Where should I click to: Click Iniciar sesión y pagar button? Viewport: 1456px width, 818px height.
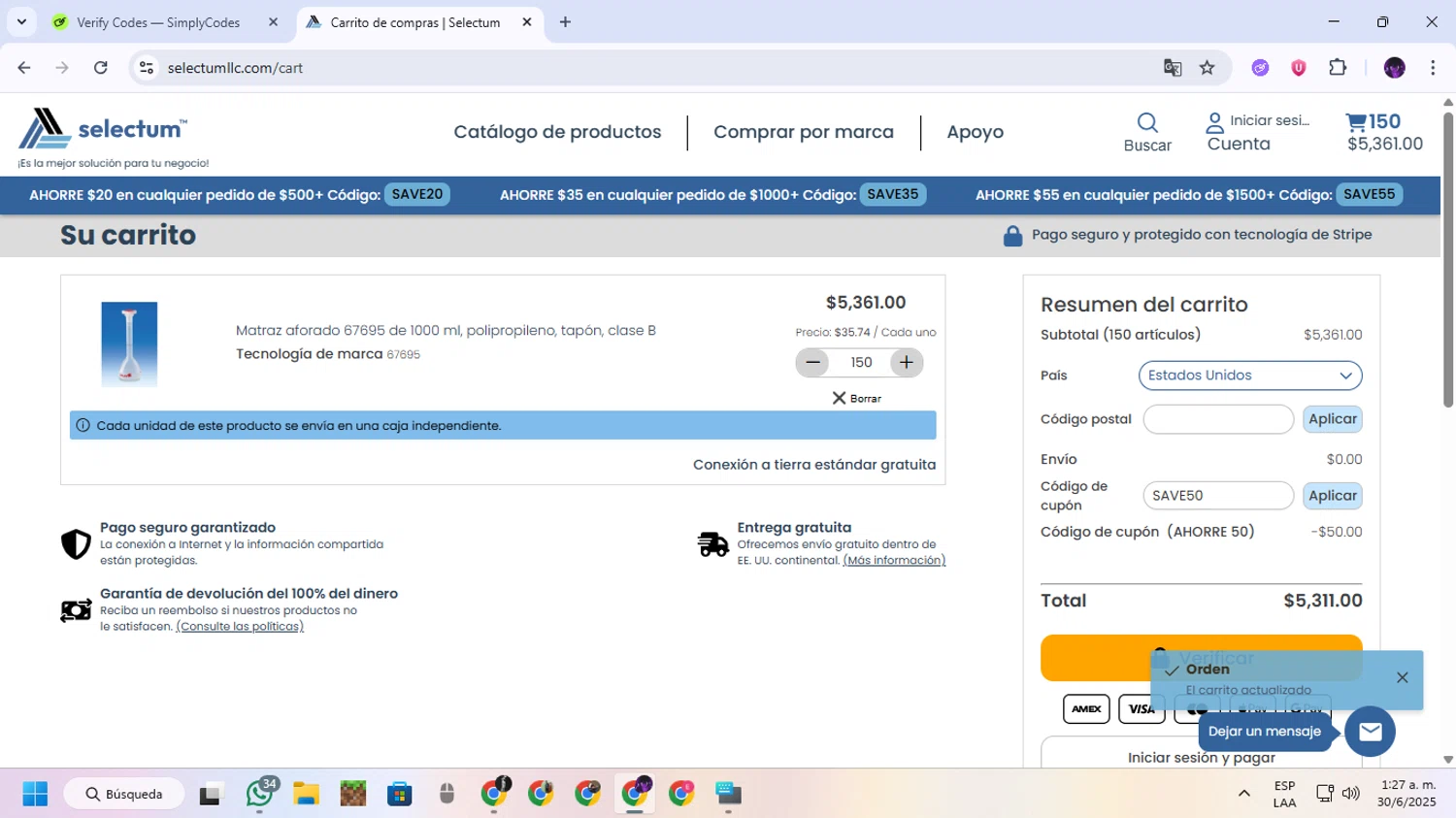(x=1201, y=755)
